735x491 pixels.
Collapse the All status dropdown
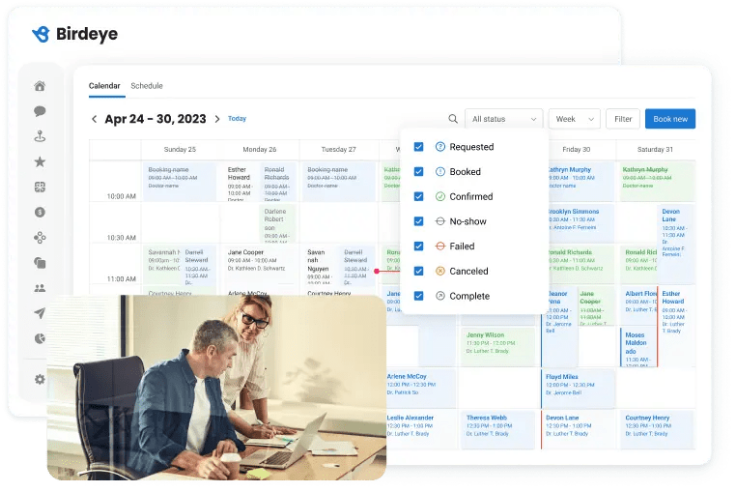502,119
